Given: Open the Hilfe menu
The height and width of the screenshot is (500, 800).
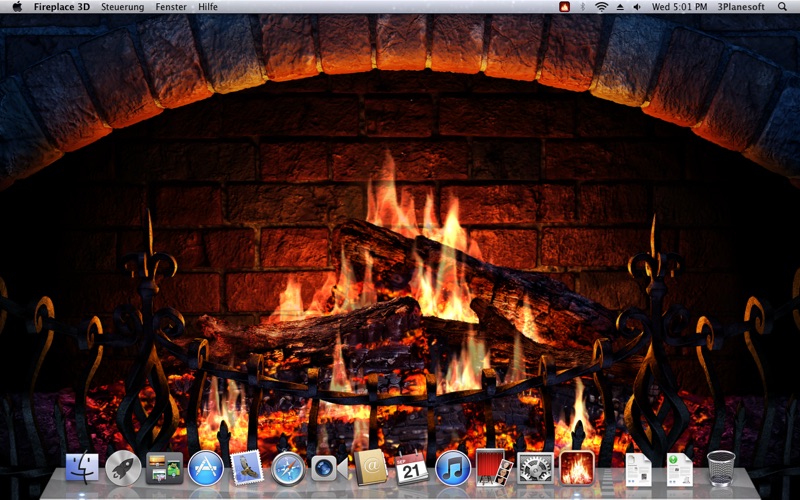Looking at the screenshot, I should (x=208, y=7).
